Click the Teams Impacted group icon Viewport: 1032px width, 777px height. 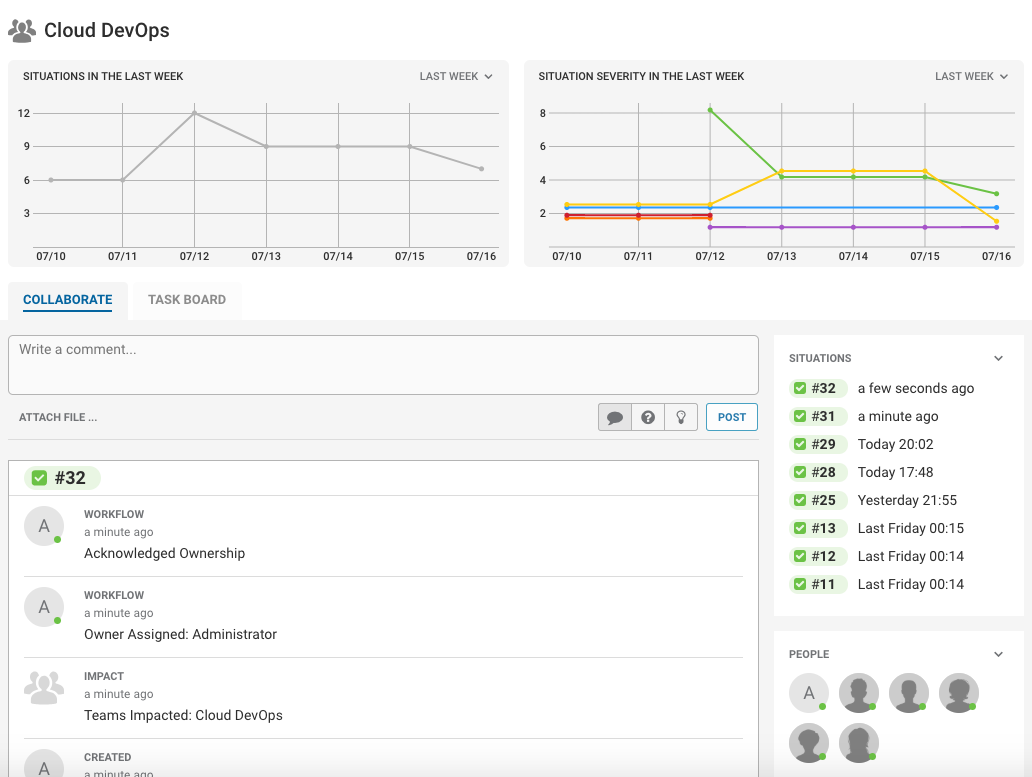click(x=44, y=688)
